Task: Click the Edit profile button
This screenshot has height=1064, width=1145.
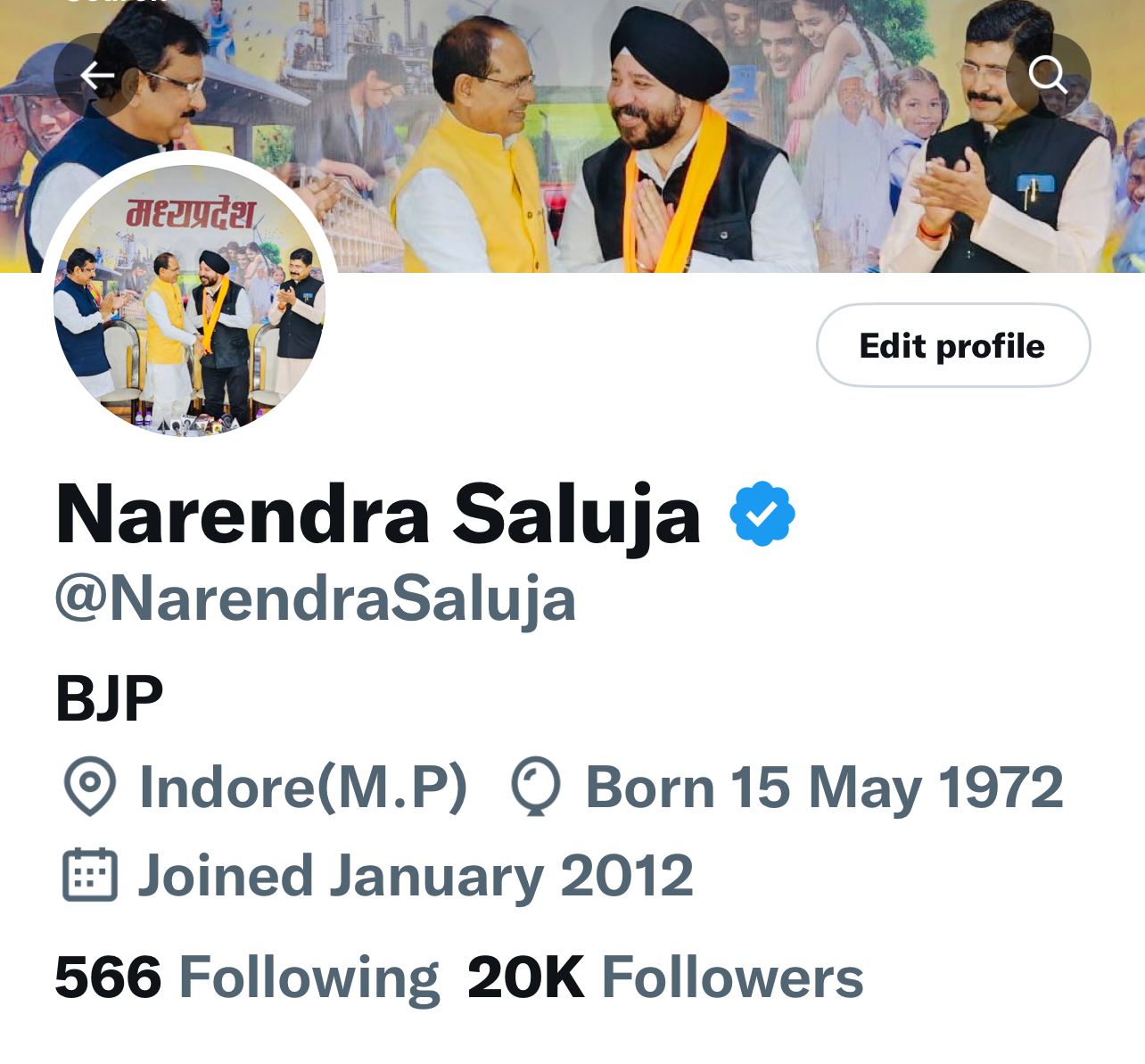Action: [952, 345]
